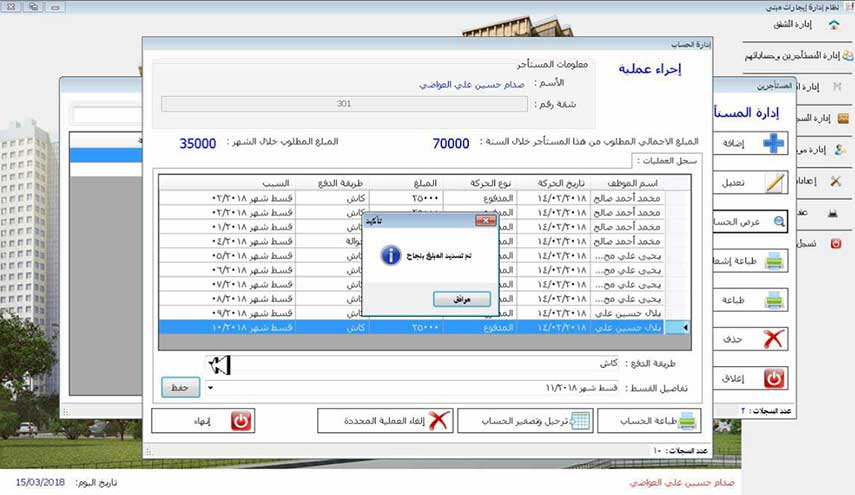Click the حفظ save button

click(181, 386)
